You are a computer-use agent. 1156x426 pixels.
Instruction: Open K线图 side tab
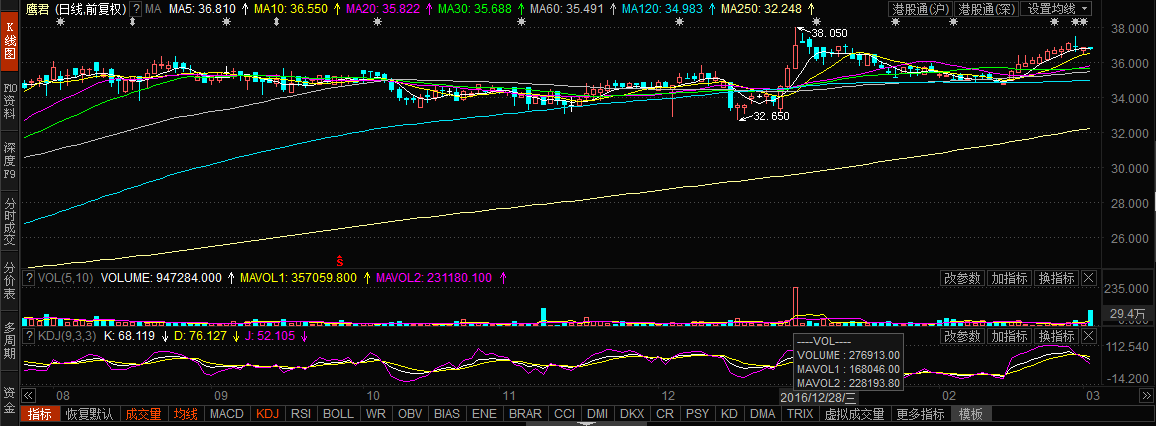click(x=10, y=40)
